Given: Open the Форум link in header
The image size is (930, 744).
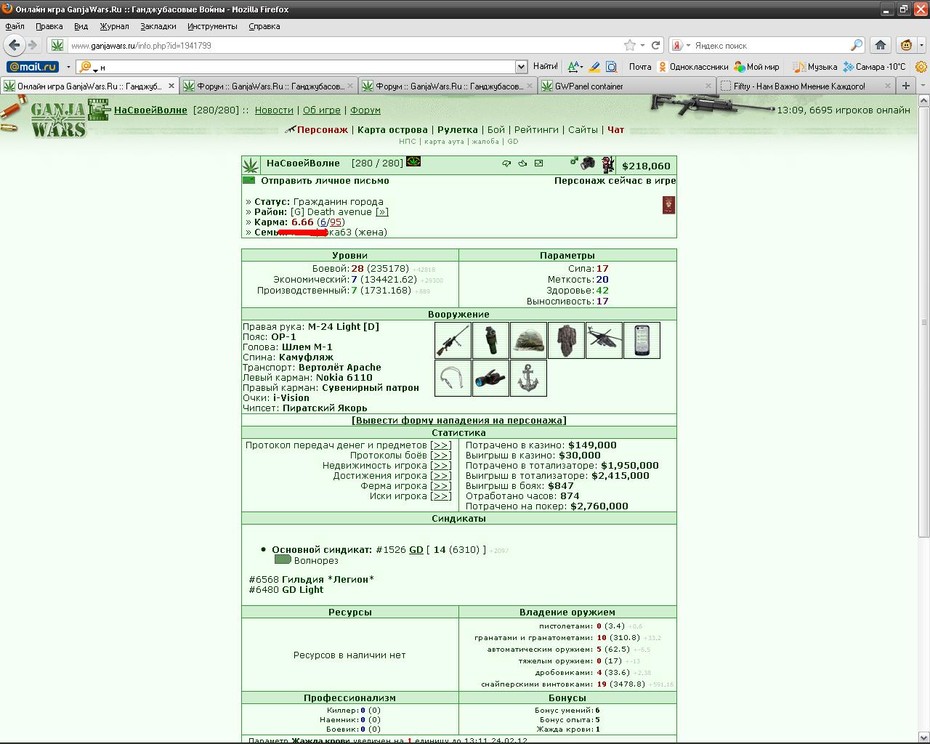Looking at the screenshot, I should pyautogui.click(x=365, y=110).
